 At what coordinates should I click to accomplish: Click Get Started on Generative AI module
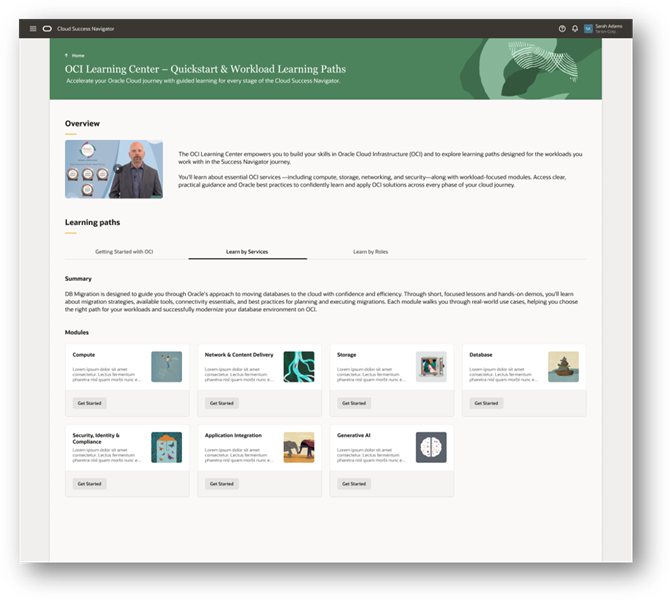pyautogui.click(x=354, y=484)
